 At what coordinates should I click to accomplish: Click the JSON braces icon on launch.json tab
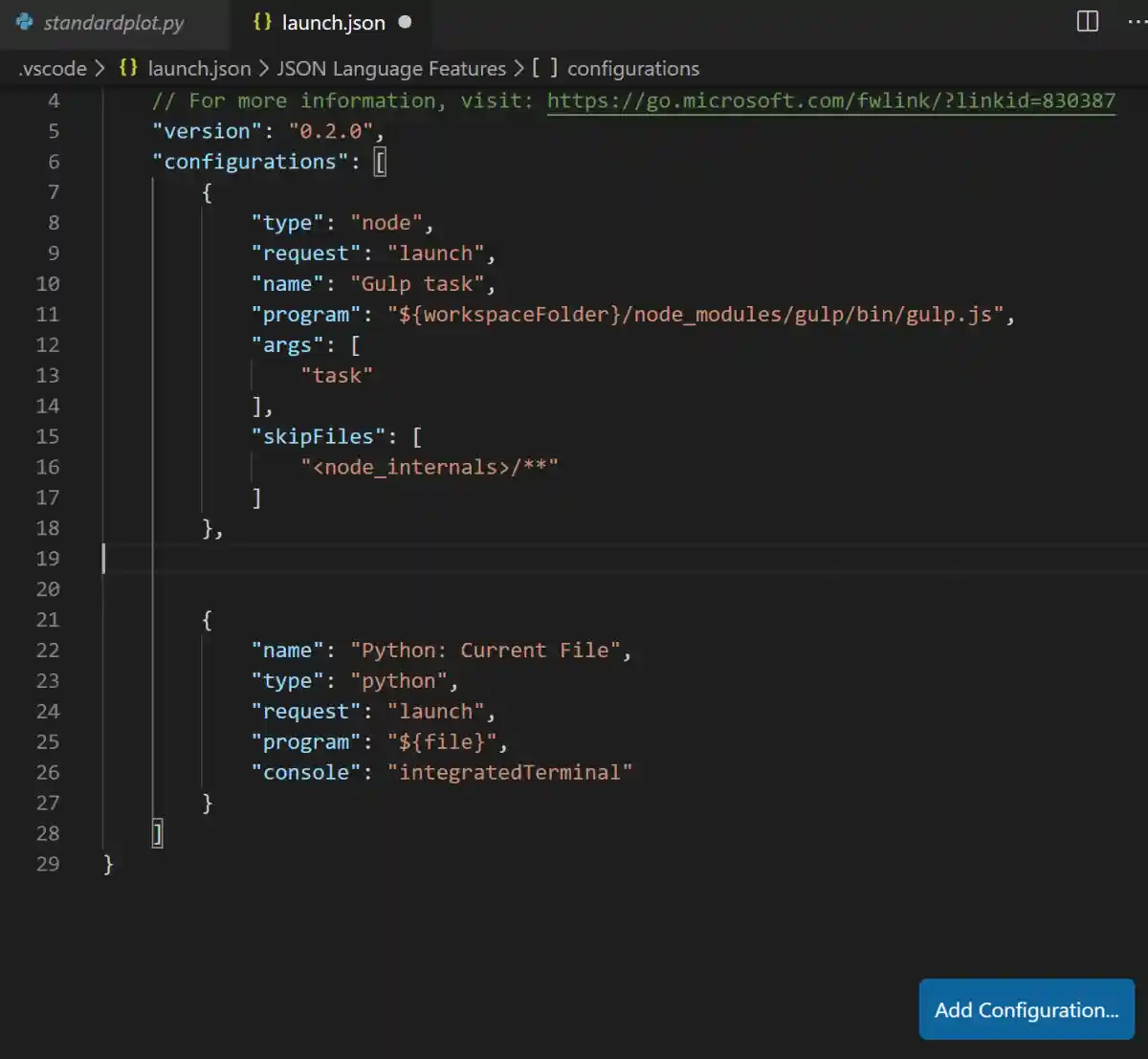pos(262,22)
